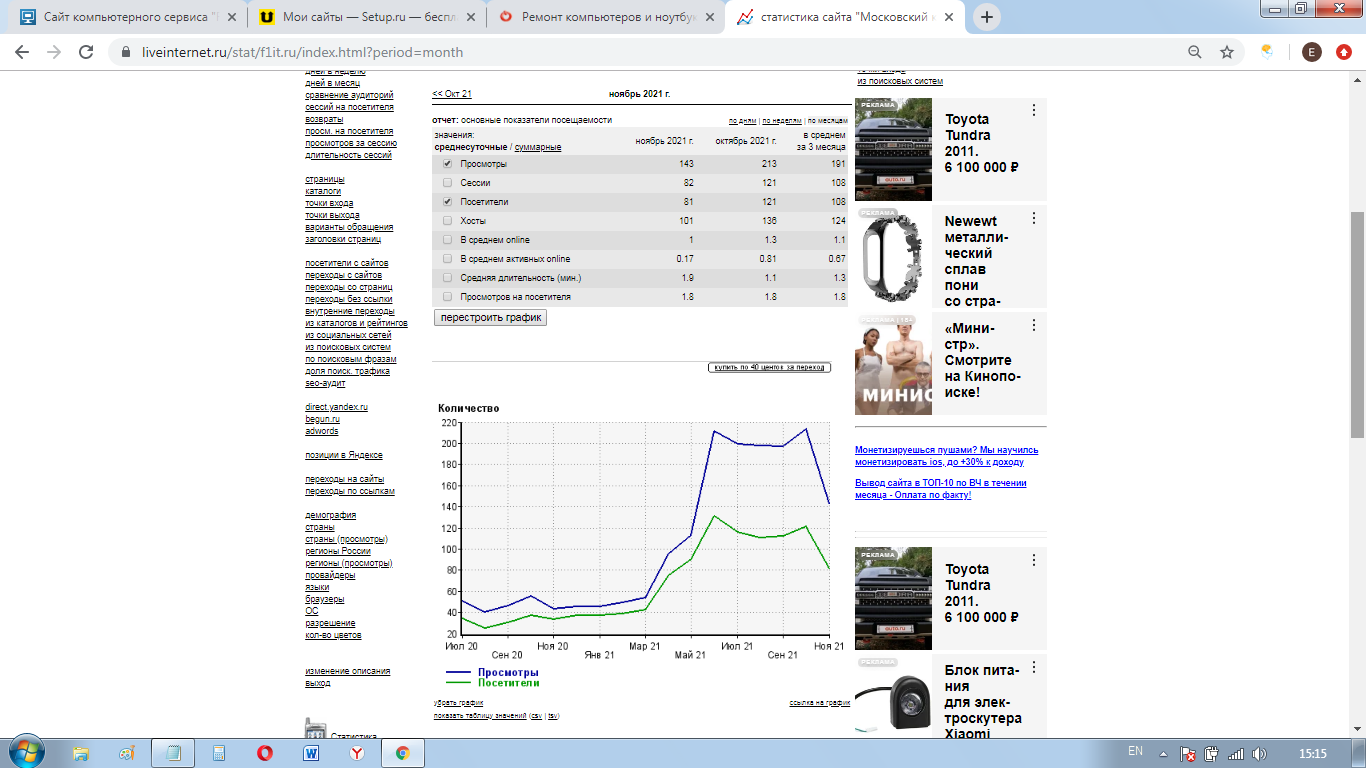Open the регионы России report link

tap(338, 551)
